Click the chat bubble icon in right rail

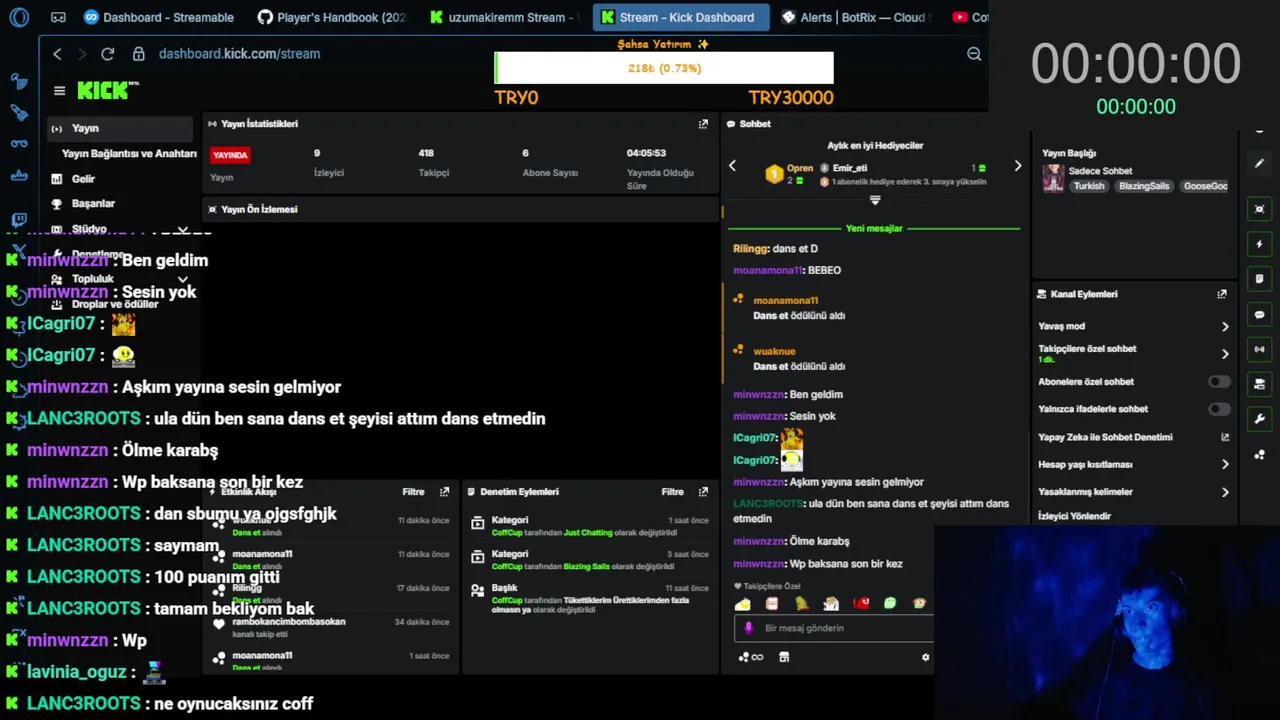pyautogui.click(x=1260, y=314)
